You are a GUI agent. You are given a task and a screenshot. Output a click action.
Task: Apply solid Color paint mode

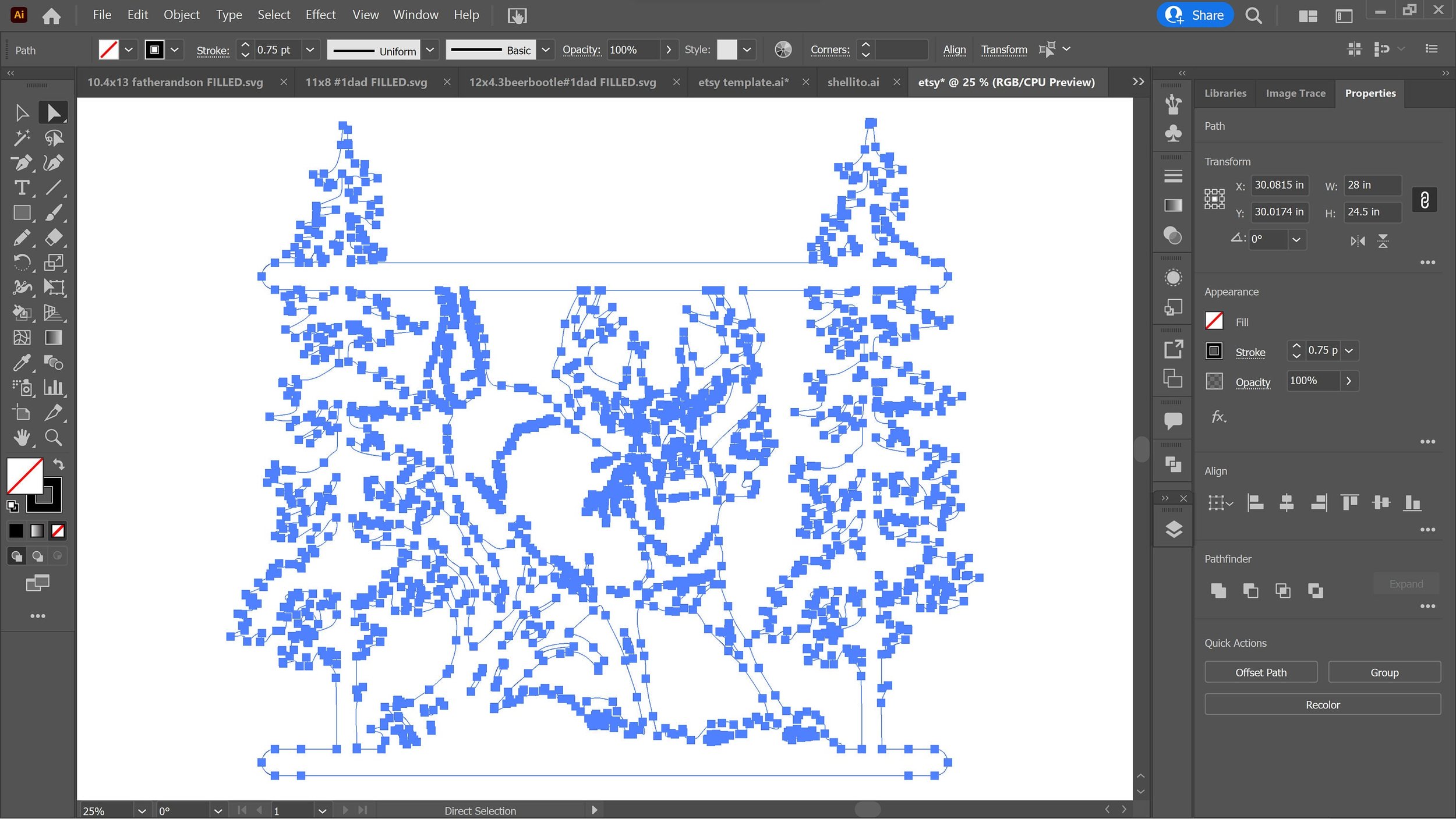click(16, 531)
